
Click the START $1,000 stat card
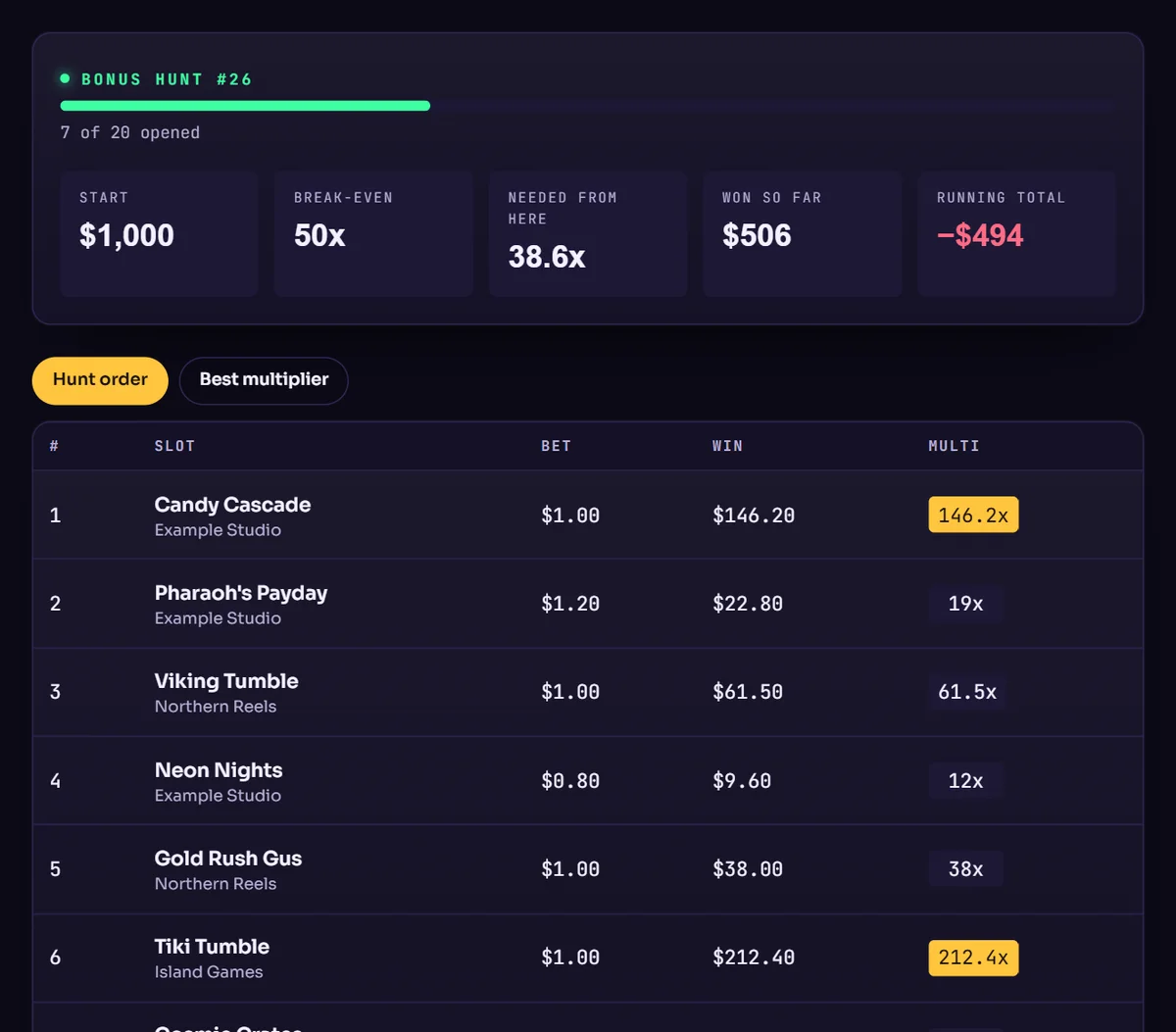point(159,233)
